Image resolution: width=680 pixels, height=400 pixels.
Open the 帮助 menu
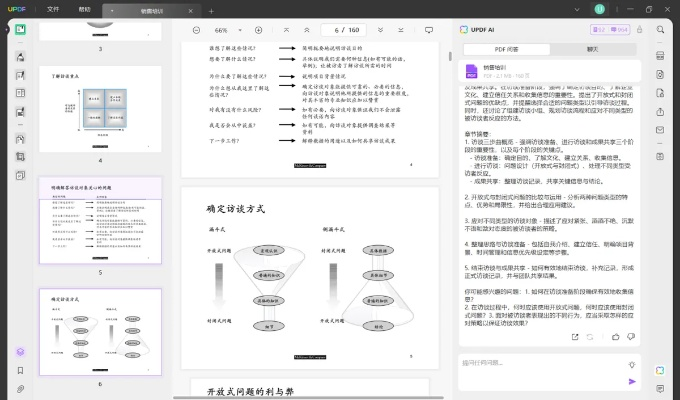pyautogui.click(x=84, y=9)
